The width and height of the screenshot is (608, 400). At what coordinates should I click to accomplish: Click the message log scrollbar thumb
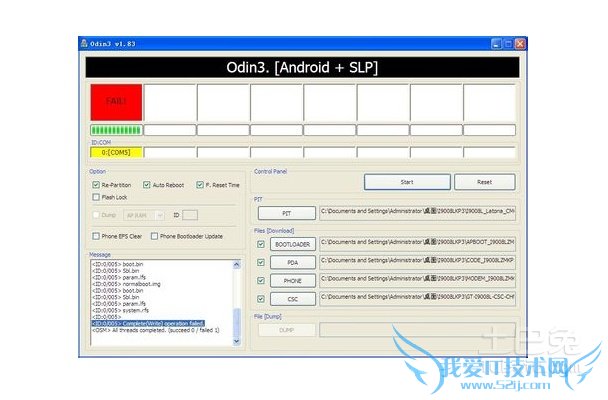click(237, 322)
